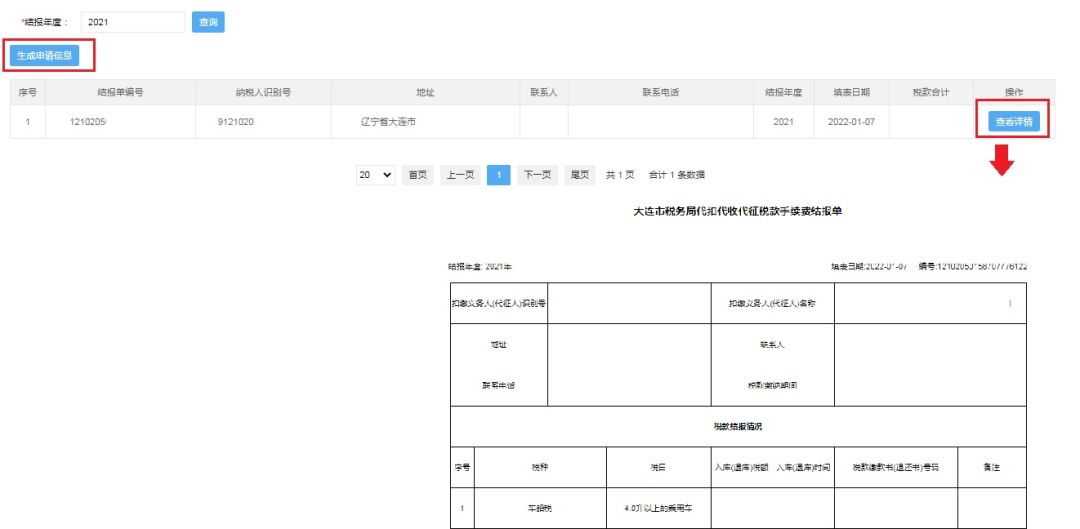Open 查看详情 for row 1
The image size is (1080, 529).
[1014, 122]
